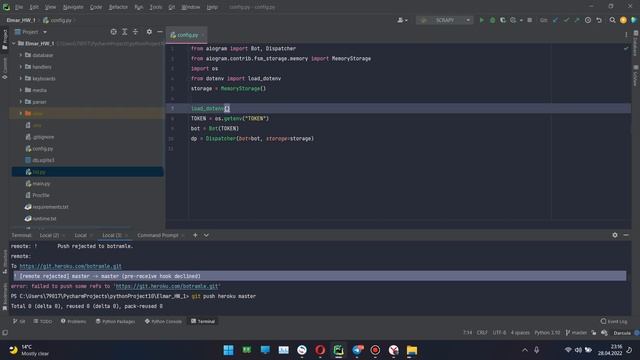Open the user account dropdown in toolbar

pos(402,20)
